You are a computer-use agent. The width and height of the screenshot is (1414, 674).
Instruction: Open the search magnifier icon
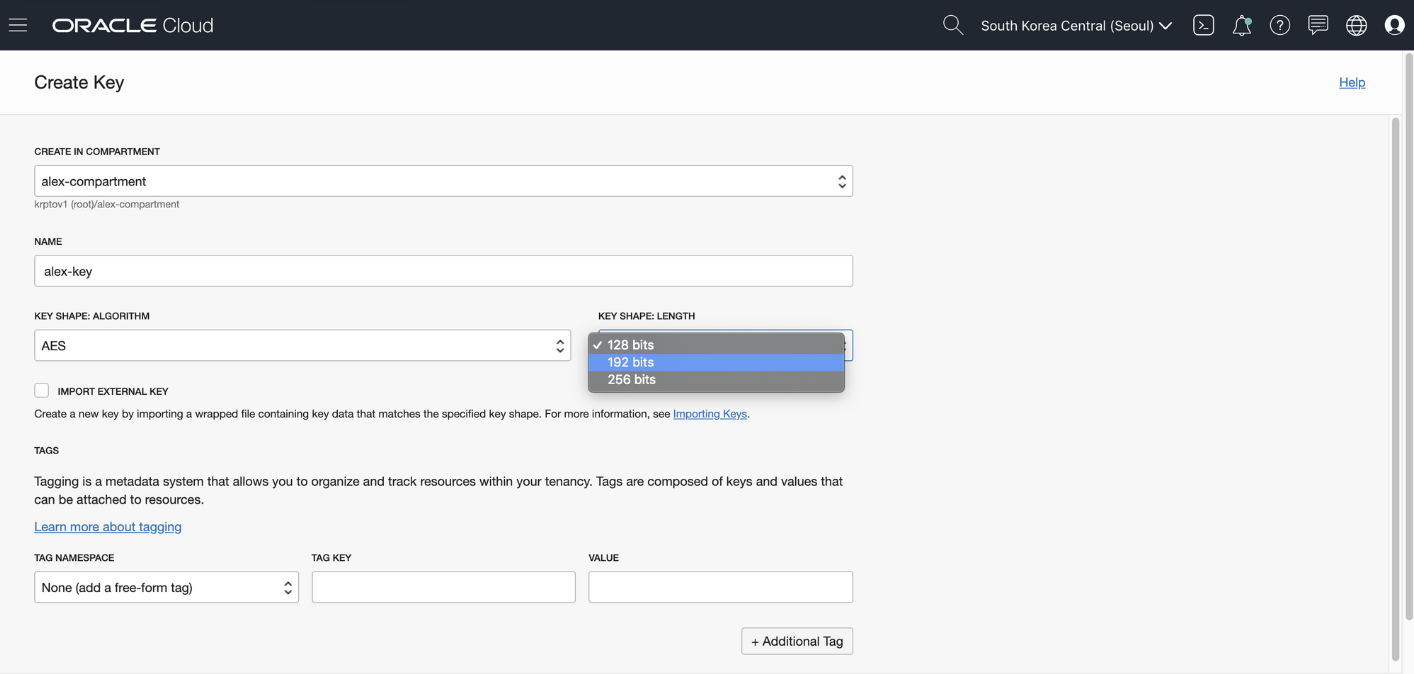pyautogui.click(x=953, y=25)
